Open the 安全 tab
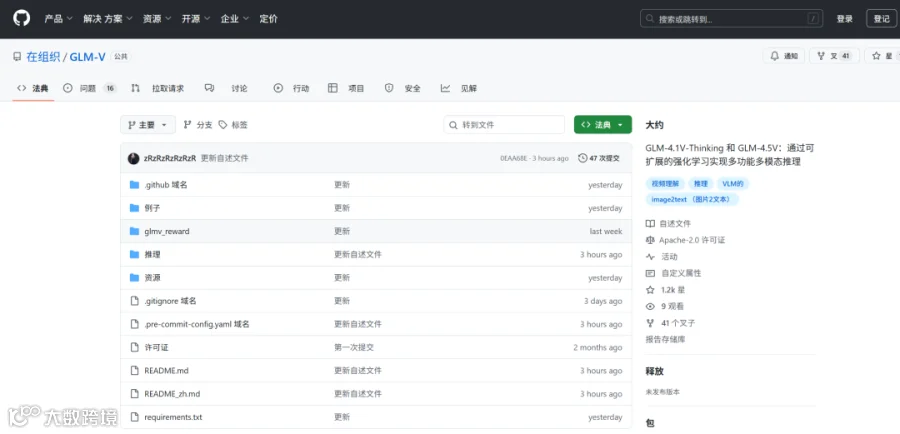Screen dimensions: 900x434 [402, 88]
